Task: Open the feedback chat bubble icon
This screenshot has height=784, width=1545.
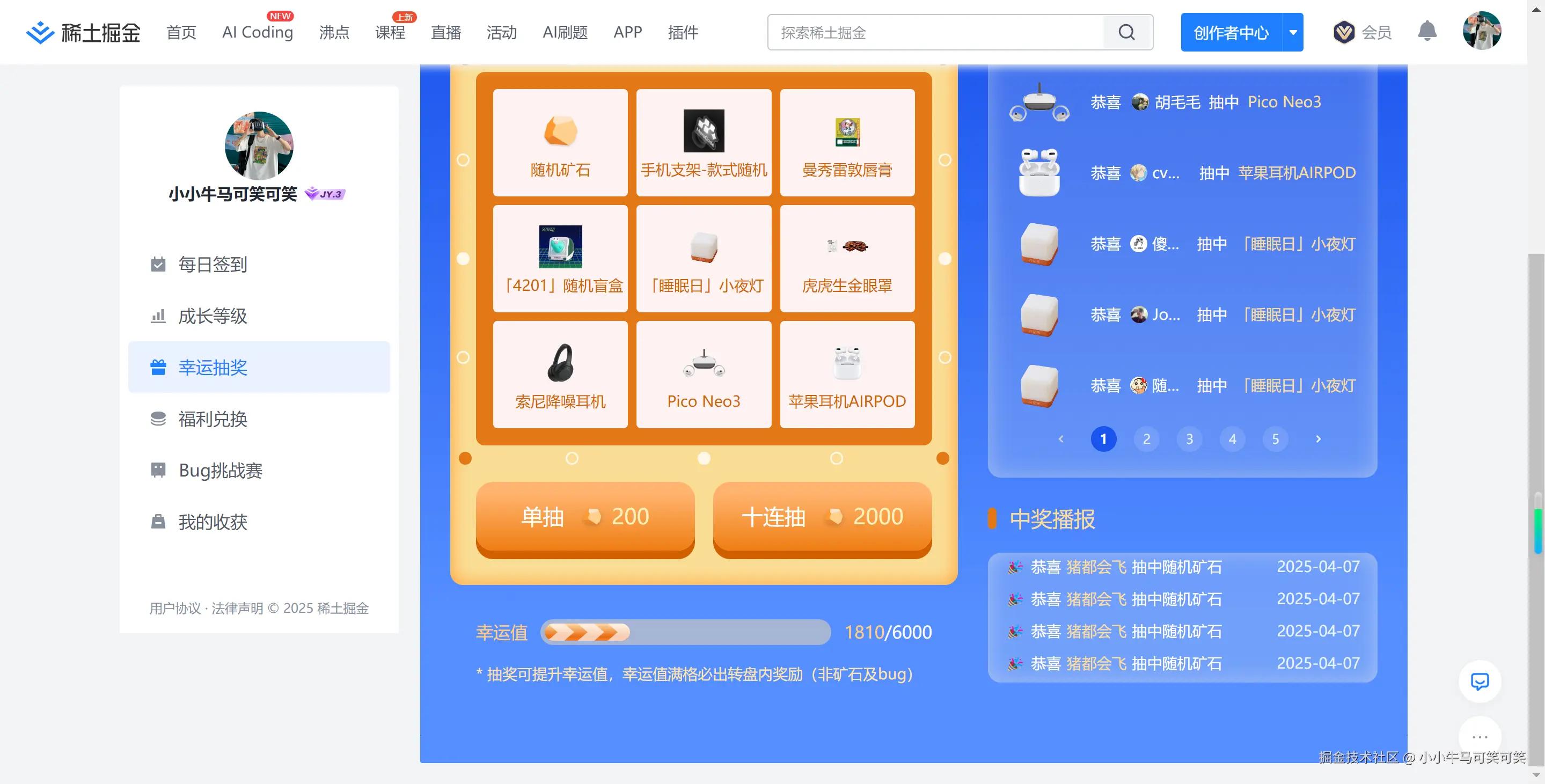Action: tap(1480, 681)
